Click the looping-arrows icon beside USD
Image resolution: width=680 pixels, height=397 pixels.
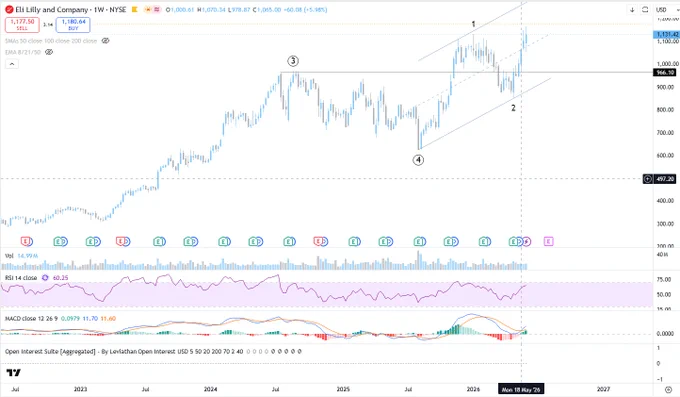click(645, 10)
